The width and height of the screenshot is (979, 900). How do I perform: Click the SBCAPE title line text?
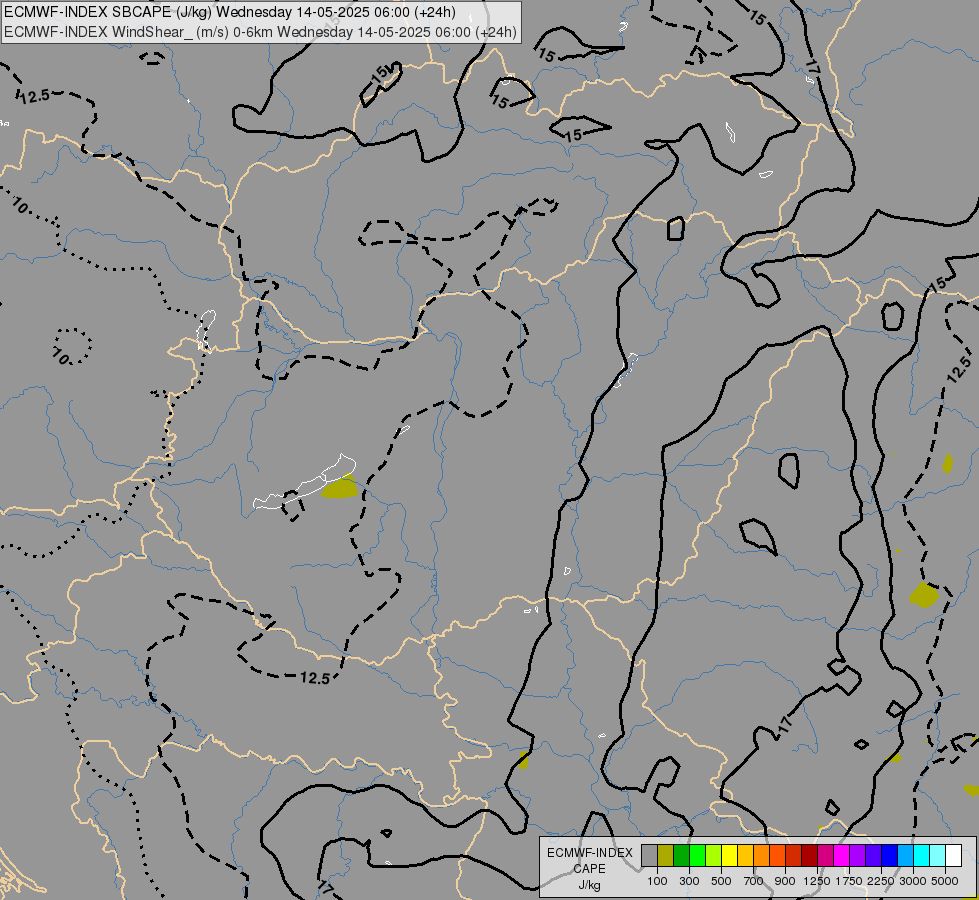coord(230,12)
